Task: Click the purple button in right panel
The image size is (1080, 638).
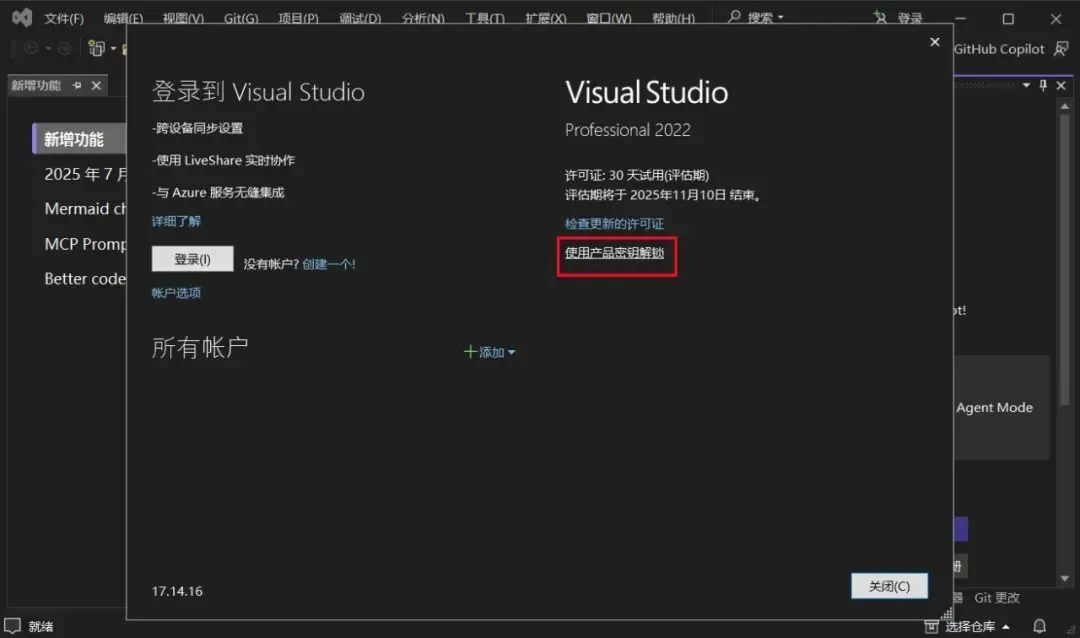Action: (961, 529)
